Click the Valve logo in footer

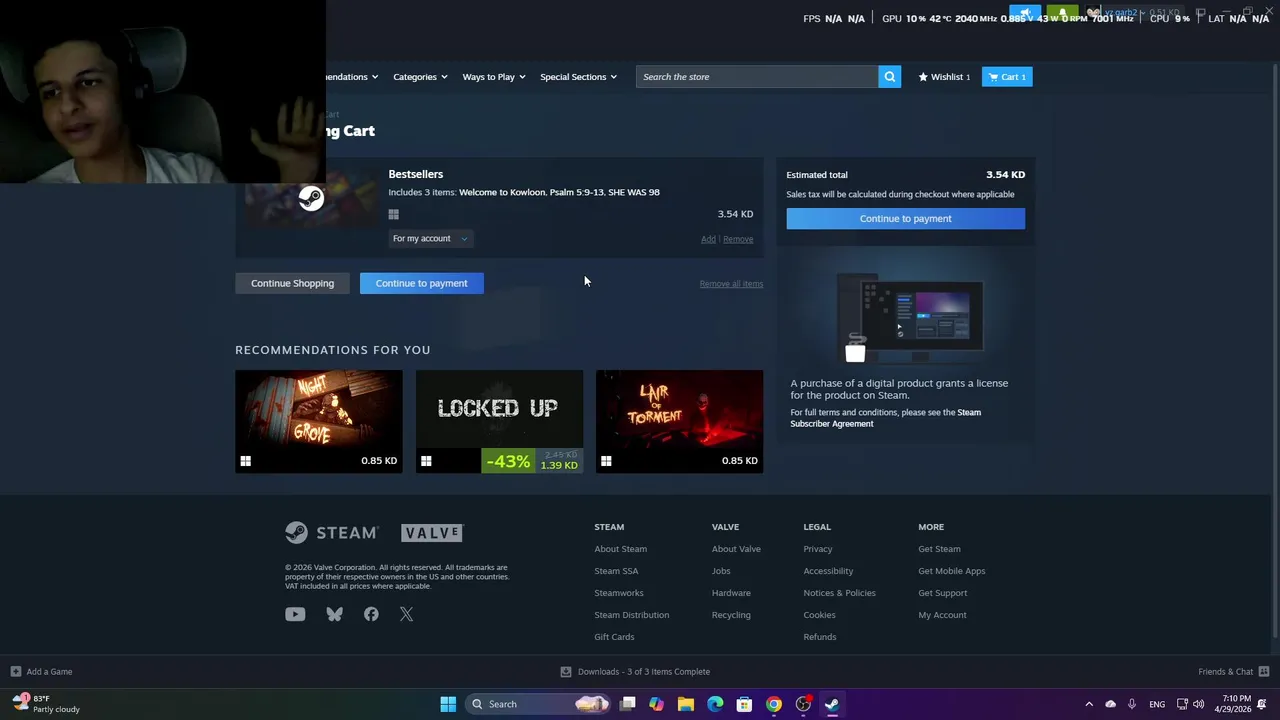pyautogui.click(x=432, y=533)
